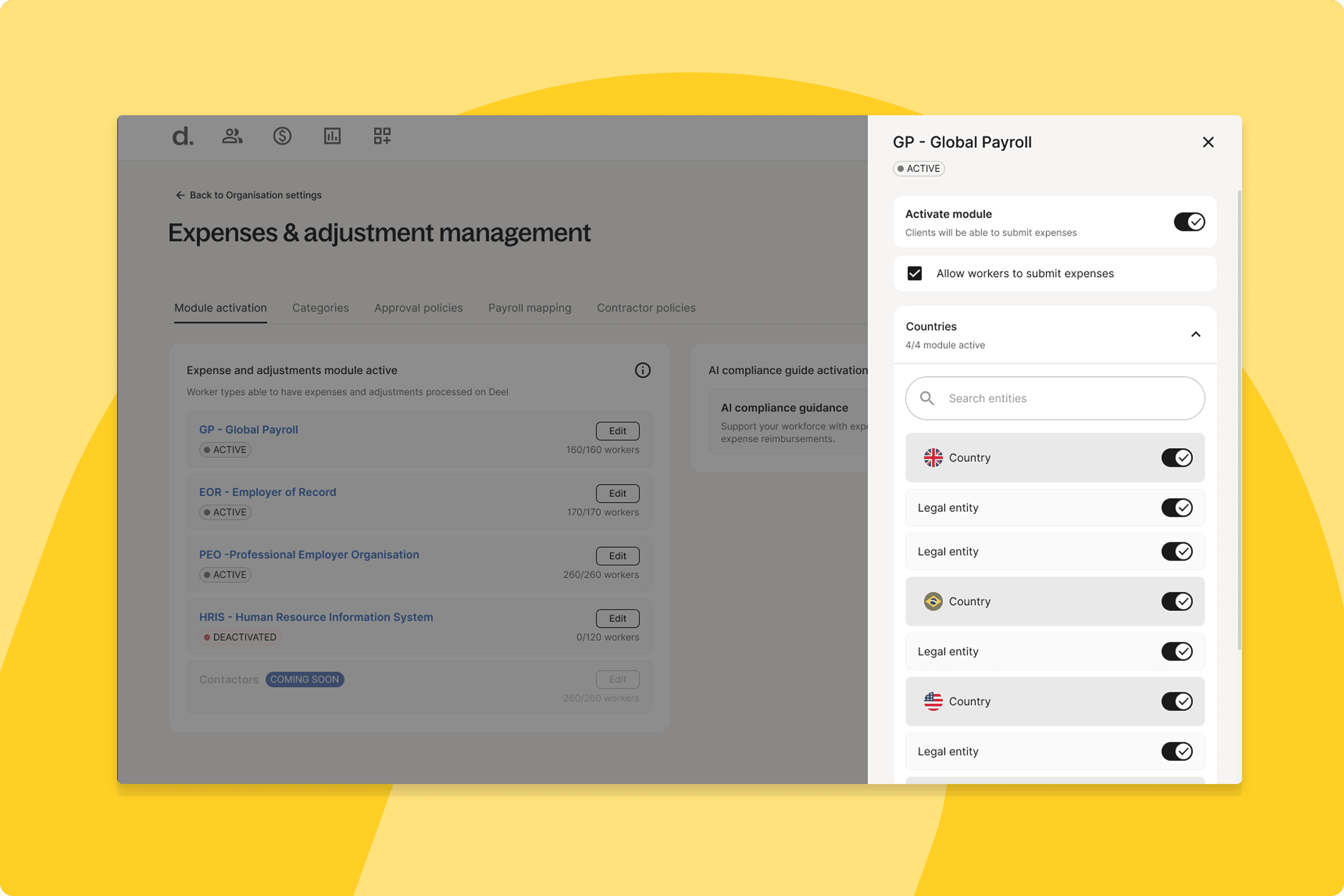Switch to Categories tab
This screenshot has height=896, width=1344.
click(x=321, y=308)
